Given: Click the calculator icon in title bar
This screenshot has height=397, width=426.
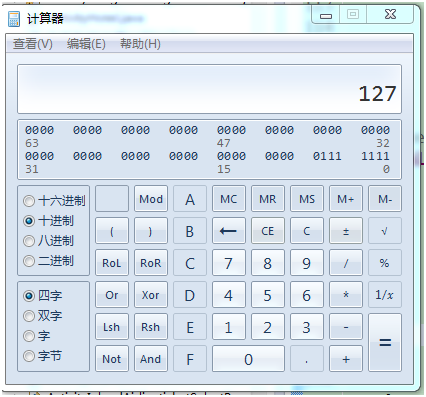Looking at the screenshot, I should point(14,19).
